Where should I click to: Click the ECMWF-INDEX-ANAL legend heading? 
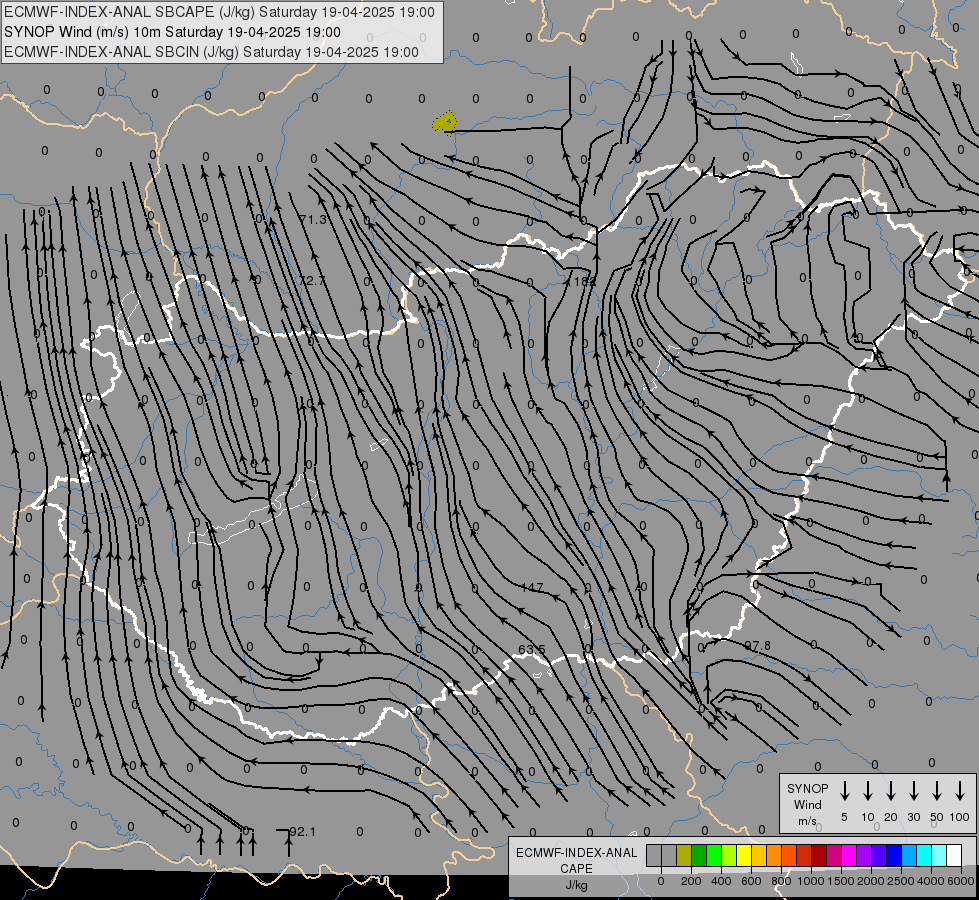[x=576, y=853]
